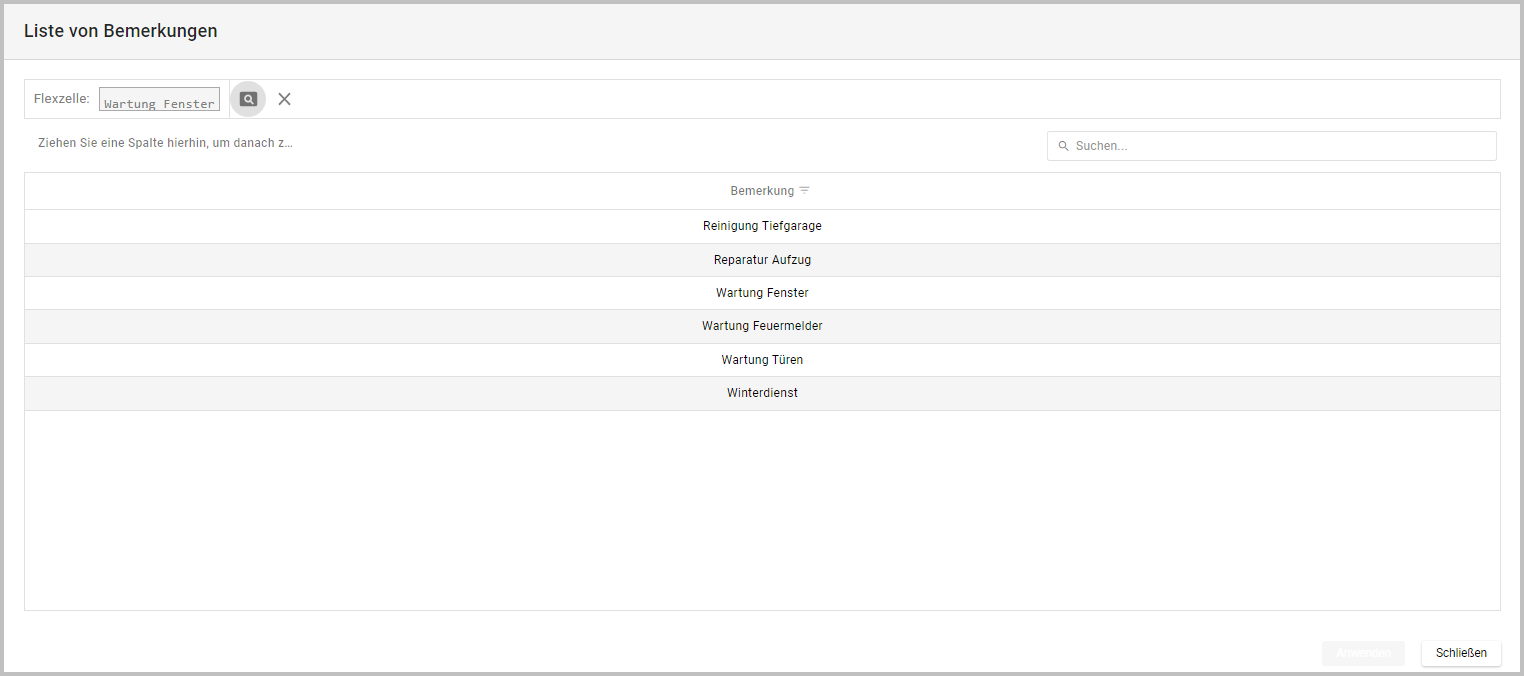Viewport: 1524px width, 676px height.
Task: Click empty grid area below Winterdienst
Action: click(x=762, y=510)
